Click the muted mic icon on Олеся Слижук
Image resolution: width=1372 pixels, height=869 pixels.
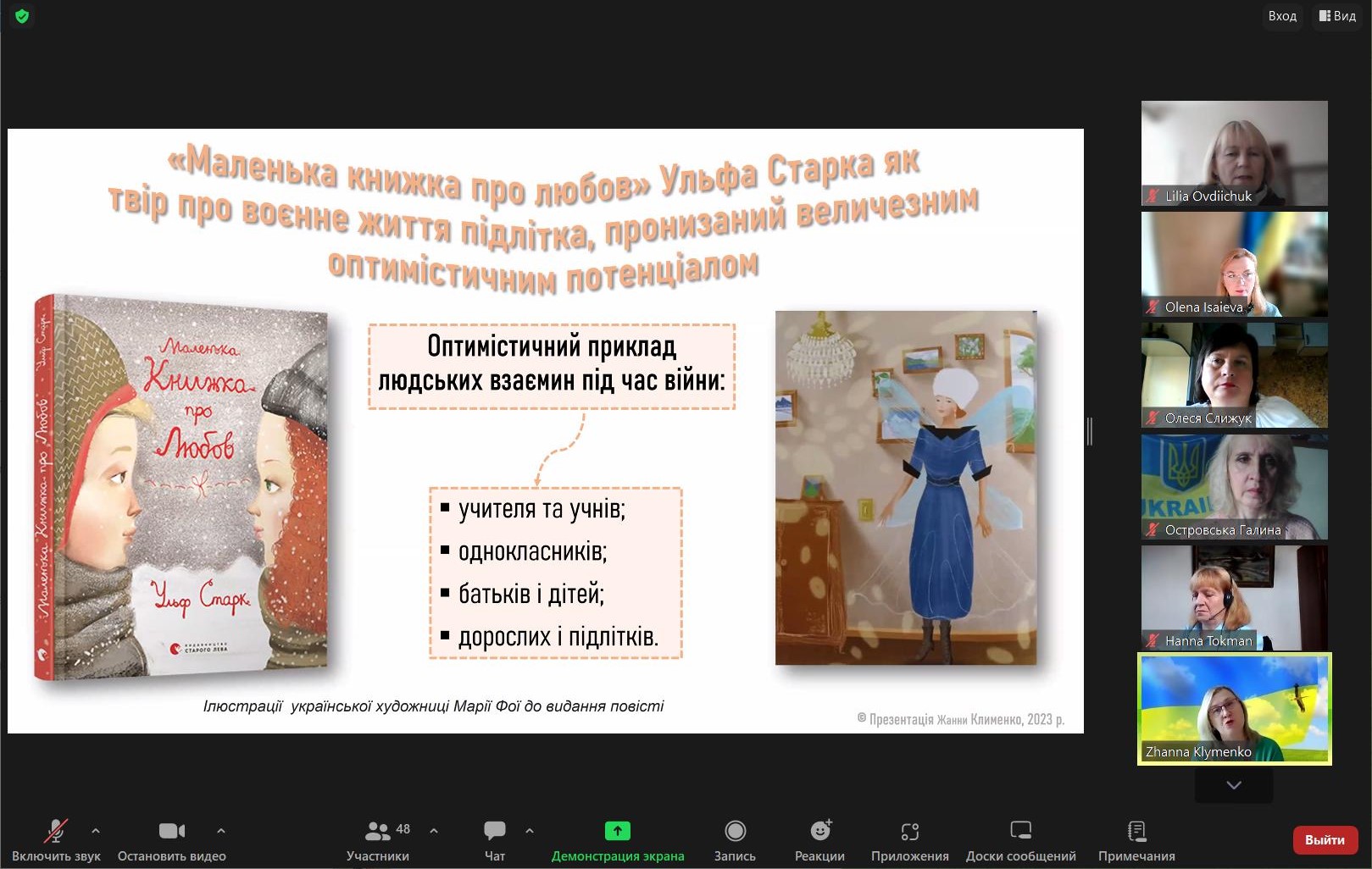[1153, 418]
